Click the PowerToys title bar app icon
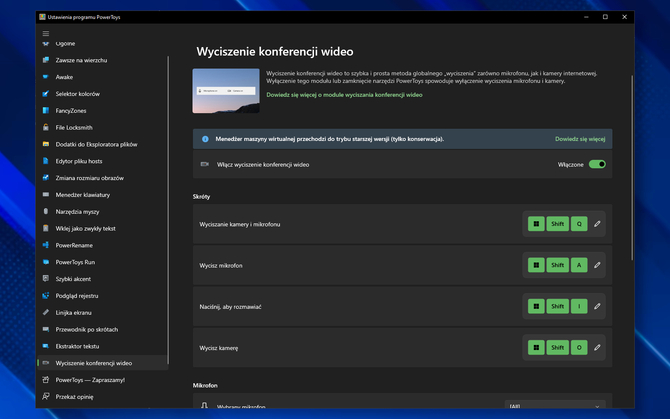670x419 pixels. tap(42, 17)
